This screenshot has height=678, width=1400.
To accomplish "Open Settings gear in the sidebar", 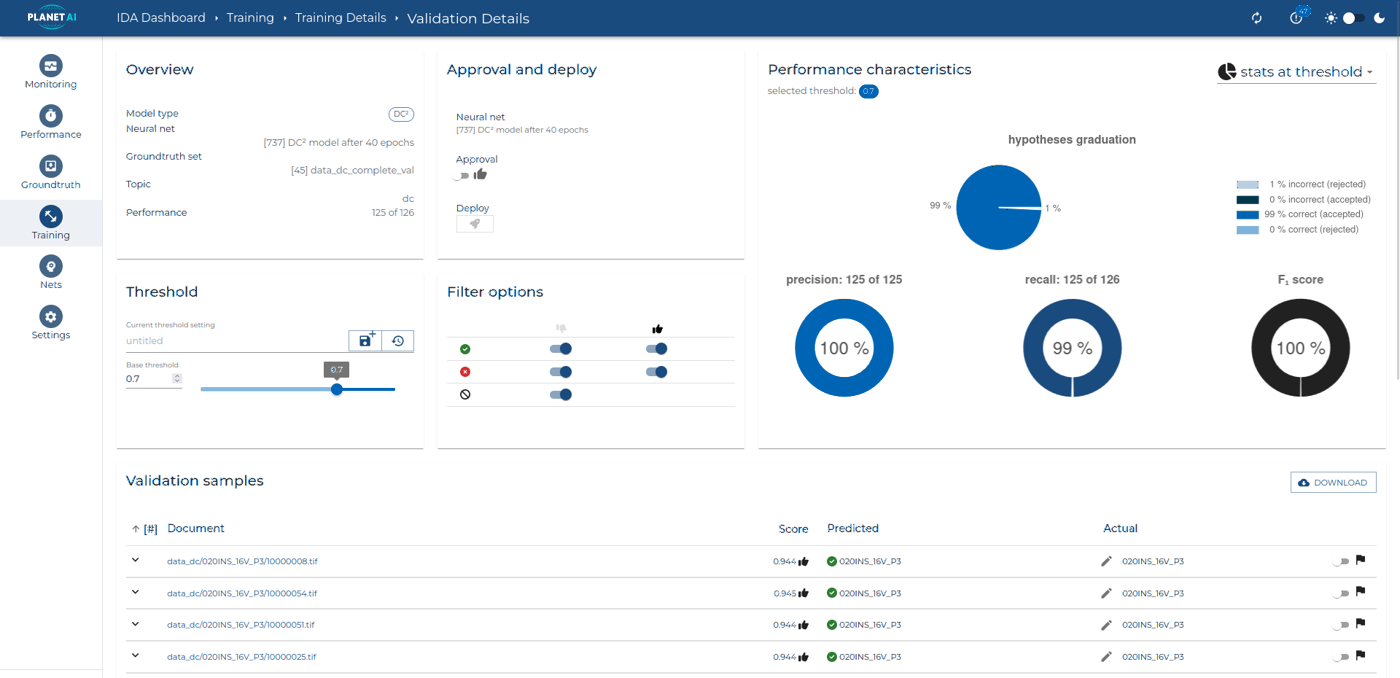I will click(x=51, y=317).
